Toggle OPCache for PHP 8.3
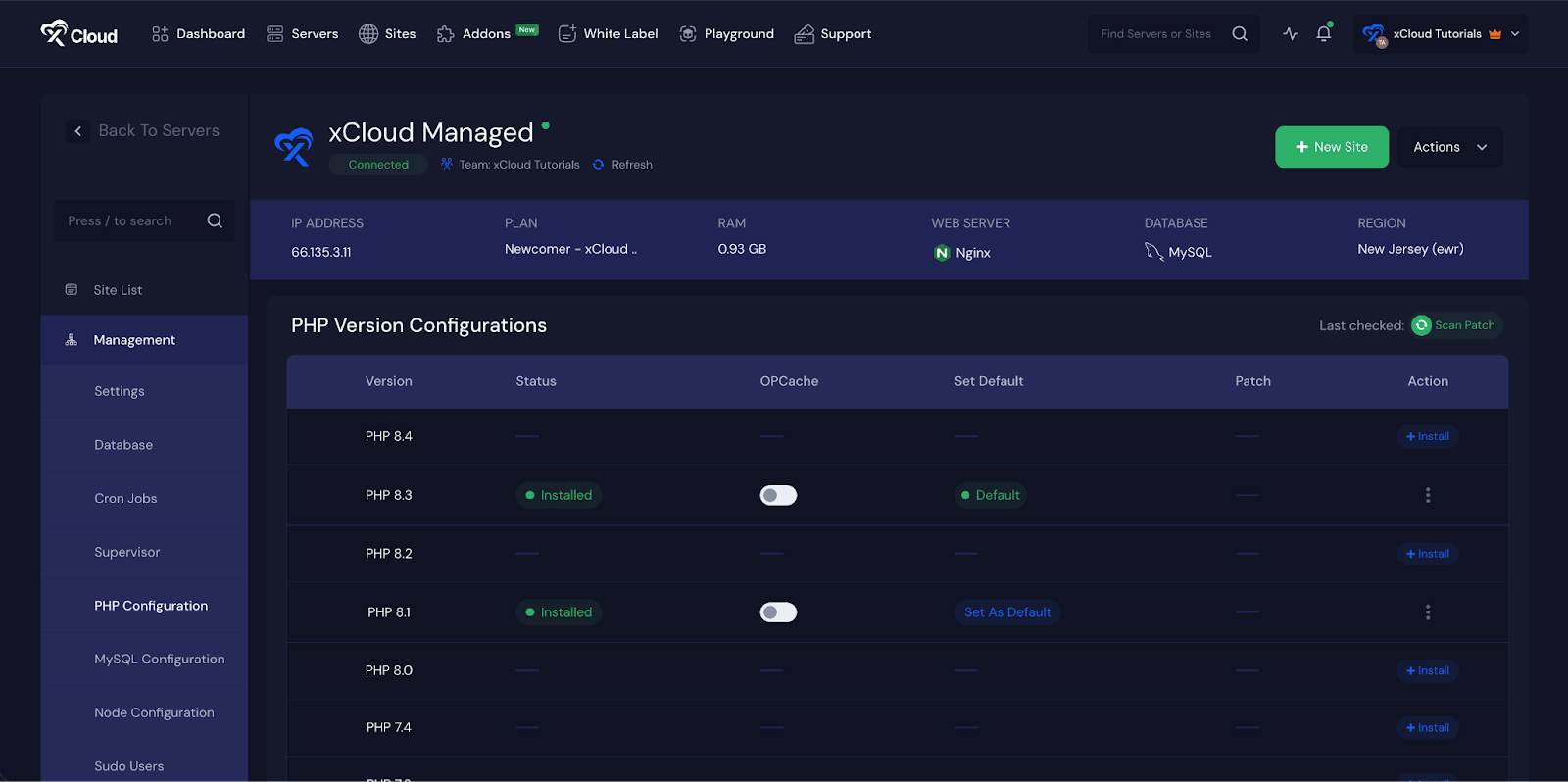 coord(778,496)
